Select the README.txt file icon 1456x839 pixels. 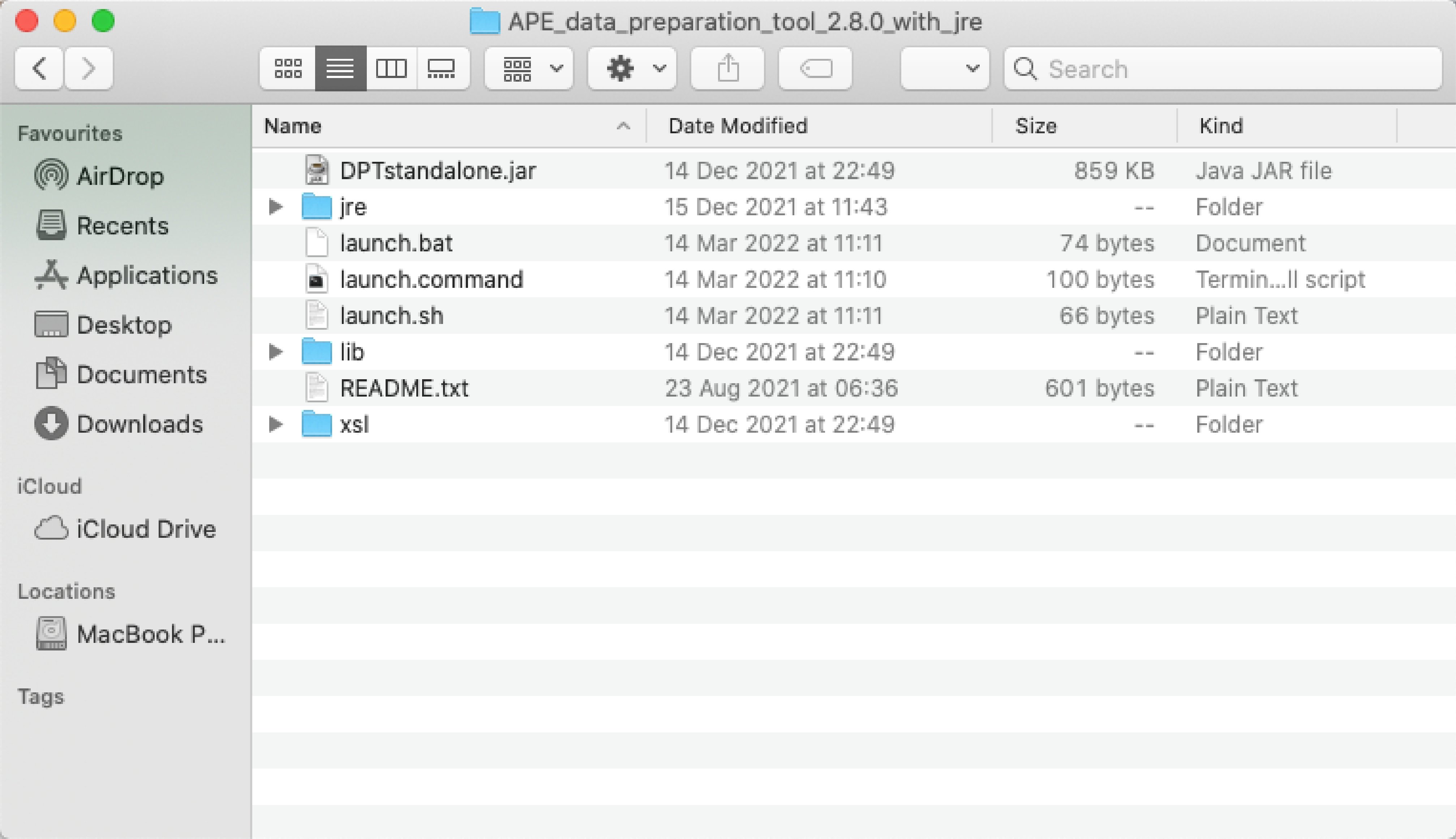(x=317, y=388)
